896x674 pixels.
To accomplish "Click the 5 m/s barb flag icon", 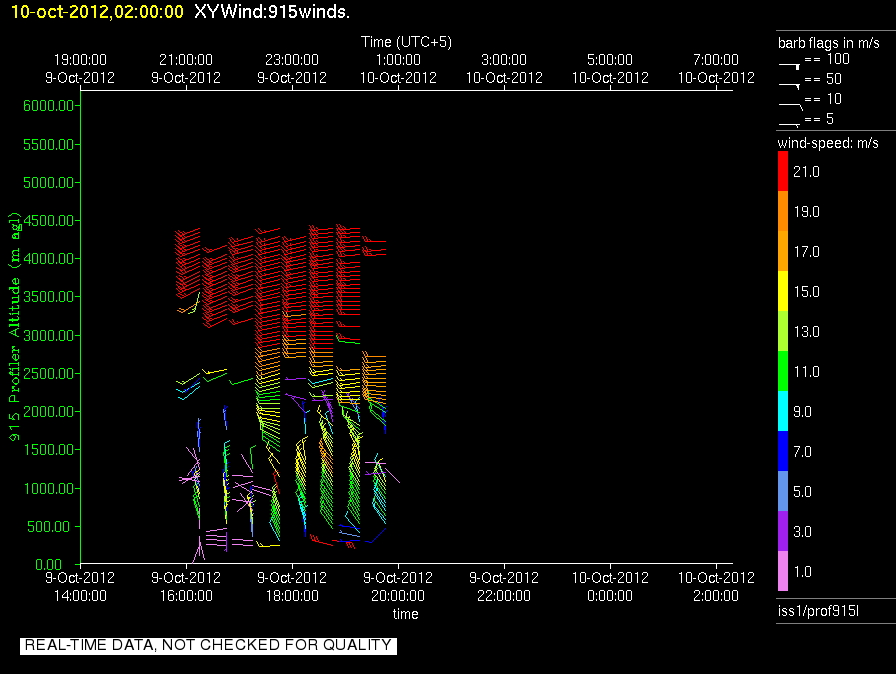I will click(789, 124).
